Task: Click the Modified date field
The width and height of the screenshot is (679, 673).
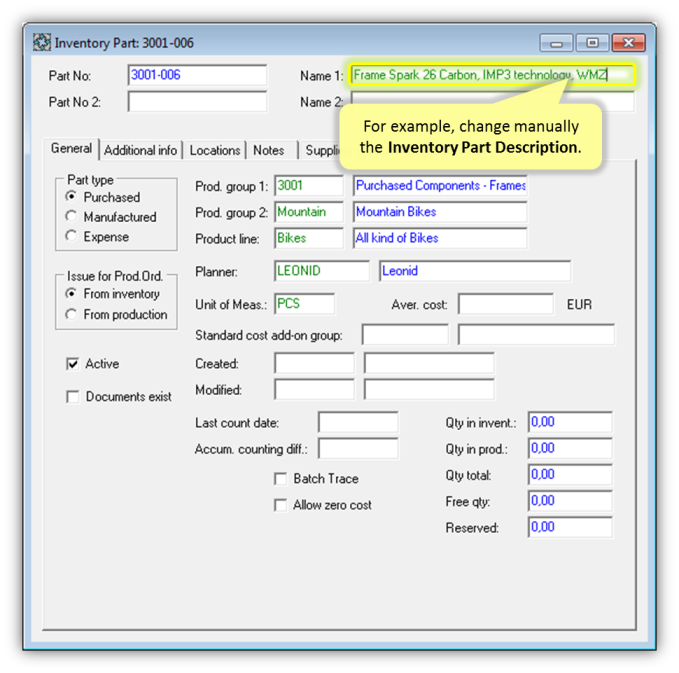Action: coord(314,390)
